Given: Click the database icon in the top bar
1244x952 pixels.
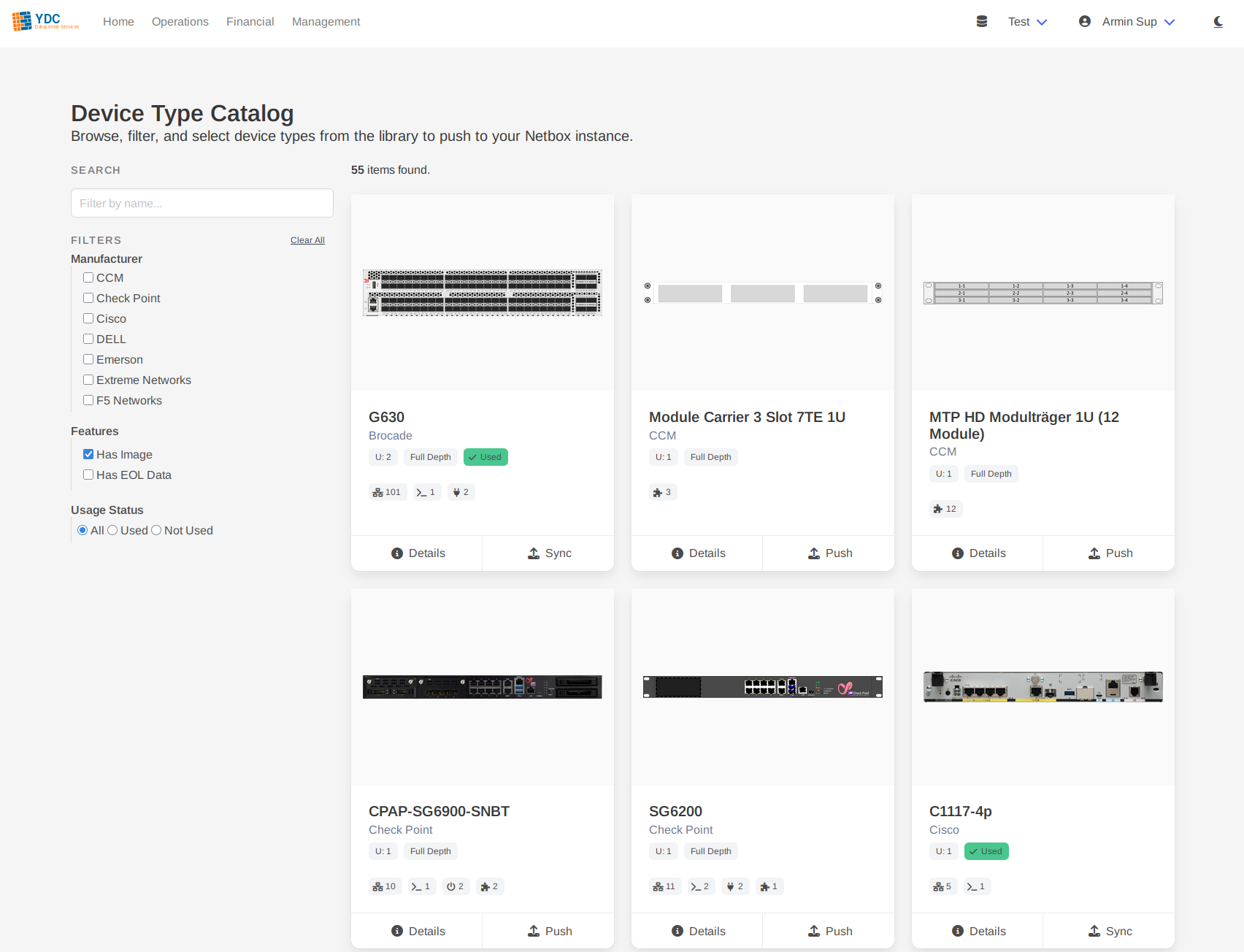Looking at the screenshot, I should coord(982,22).
